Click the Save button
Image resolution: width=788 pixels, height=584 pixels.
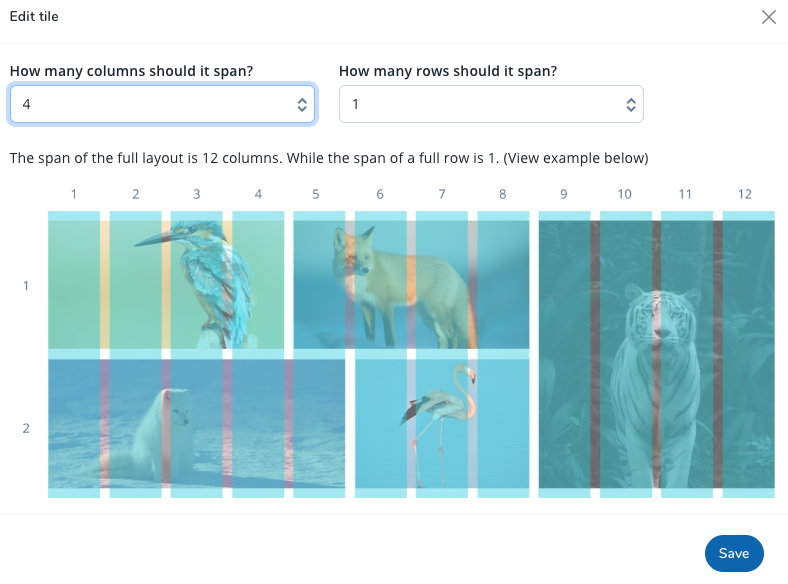733,553
